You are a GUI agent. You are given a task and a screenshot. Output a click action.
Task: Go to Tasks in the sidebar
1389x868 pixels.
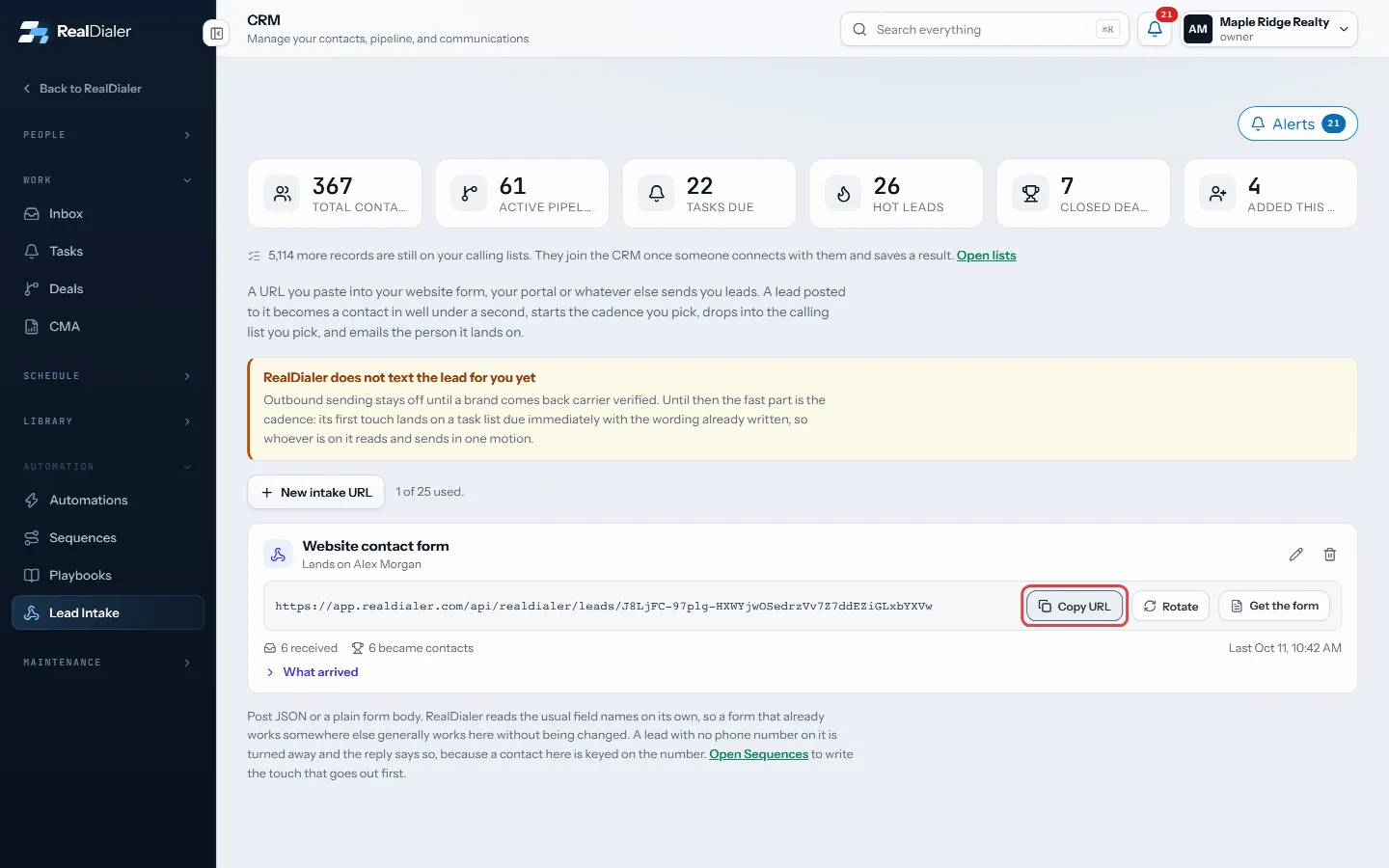point(107,252)
